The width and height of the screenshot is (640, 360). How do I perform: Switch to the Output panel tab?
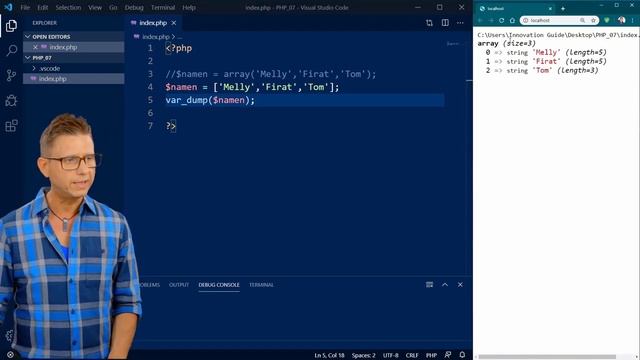tap(179, 285)
